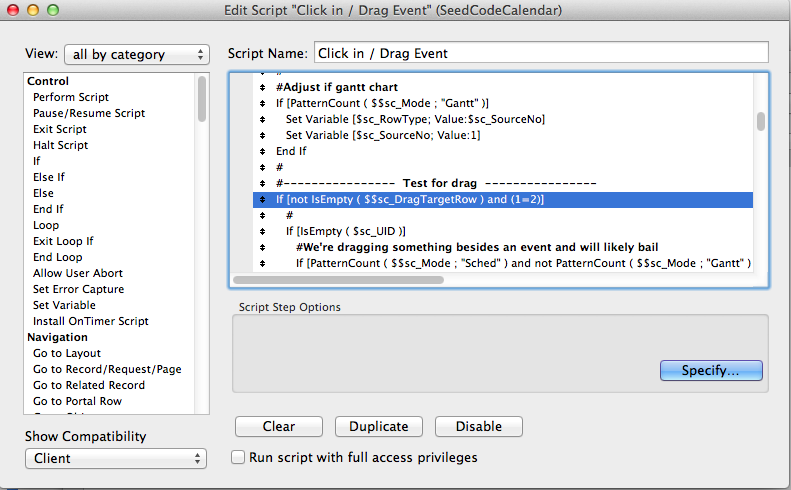This screenshot has height=490, width=791.
Task: Click reorder handle beside If IsEmpty $sc_UID step
Action: point(262,231)
